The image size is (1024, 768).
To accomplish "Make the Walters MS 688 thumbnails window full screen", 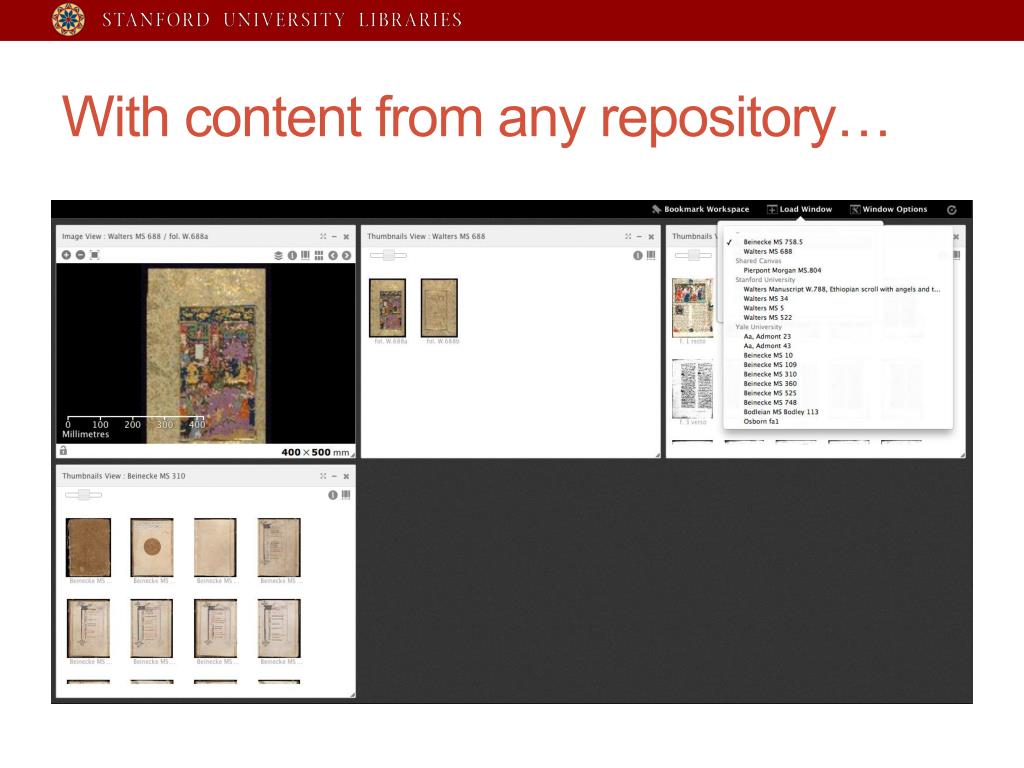I will tap(628, 236).
